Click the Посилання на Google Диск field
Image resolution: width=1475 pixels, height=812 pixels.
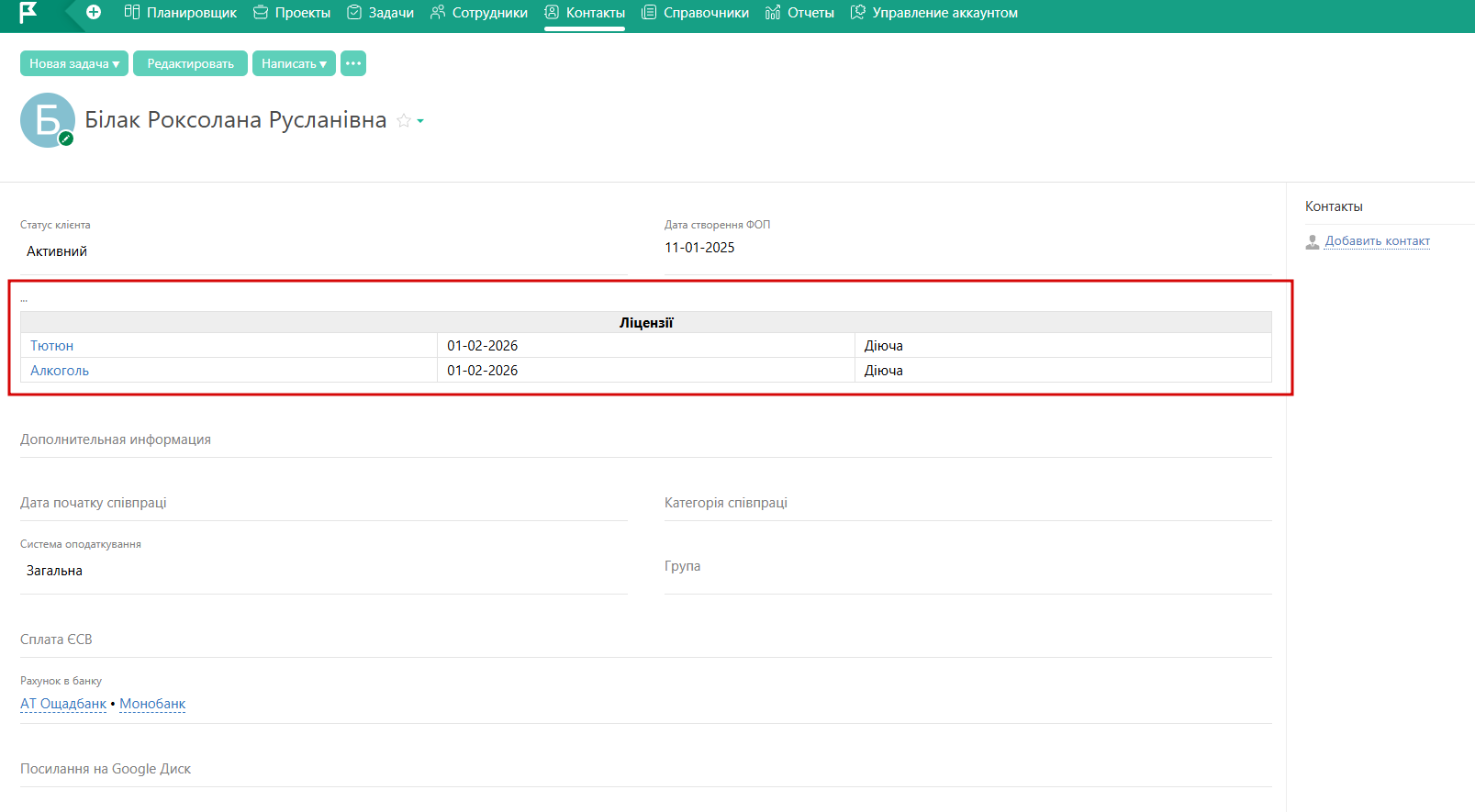[x=646, y=769]
